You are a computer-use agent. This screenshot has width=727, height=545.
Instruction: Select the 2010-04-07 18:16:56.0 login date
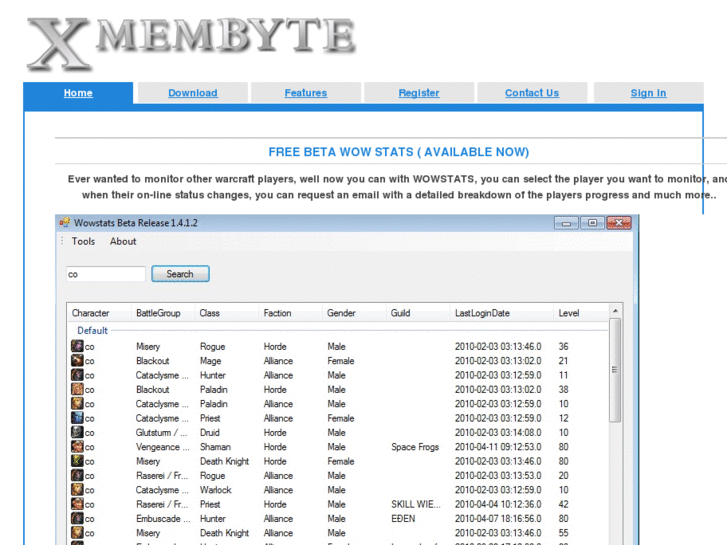(498, 519)
